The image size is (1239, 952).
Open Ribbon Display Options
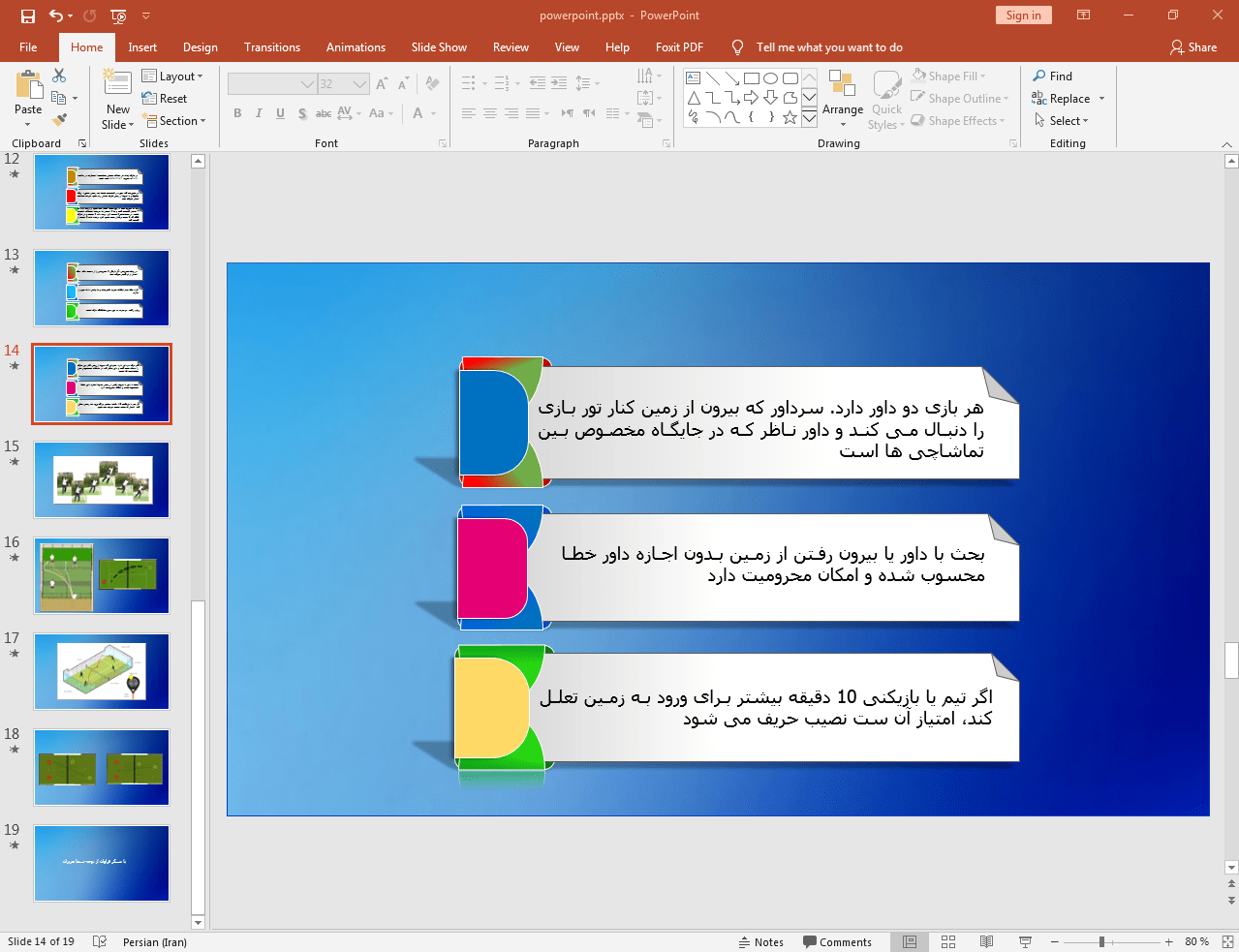1084,15
